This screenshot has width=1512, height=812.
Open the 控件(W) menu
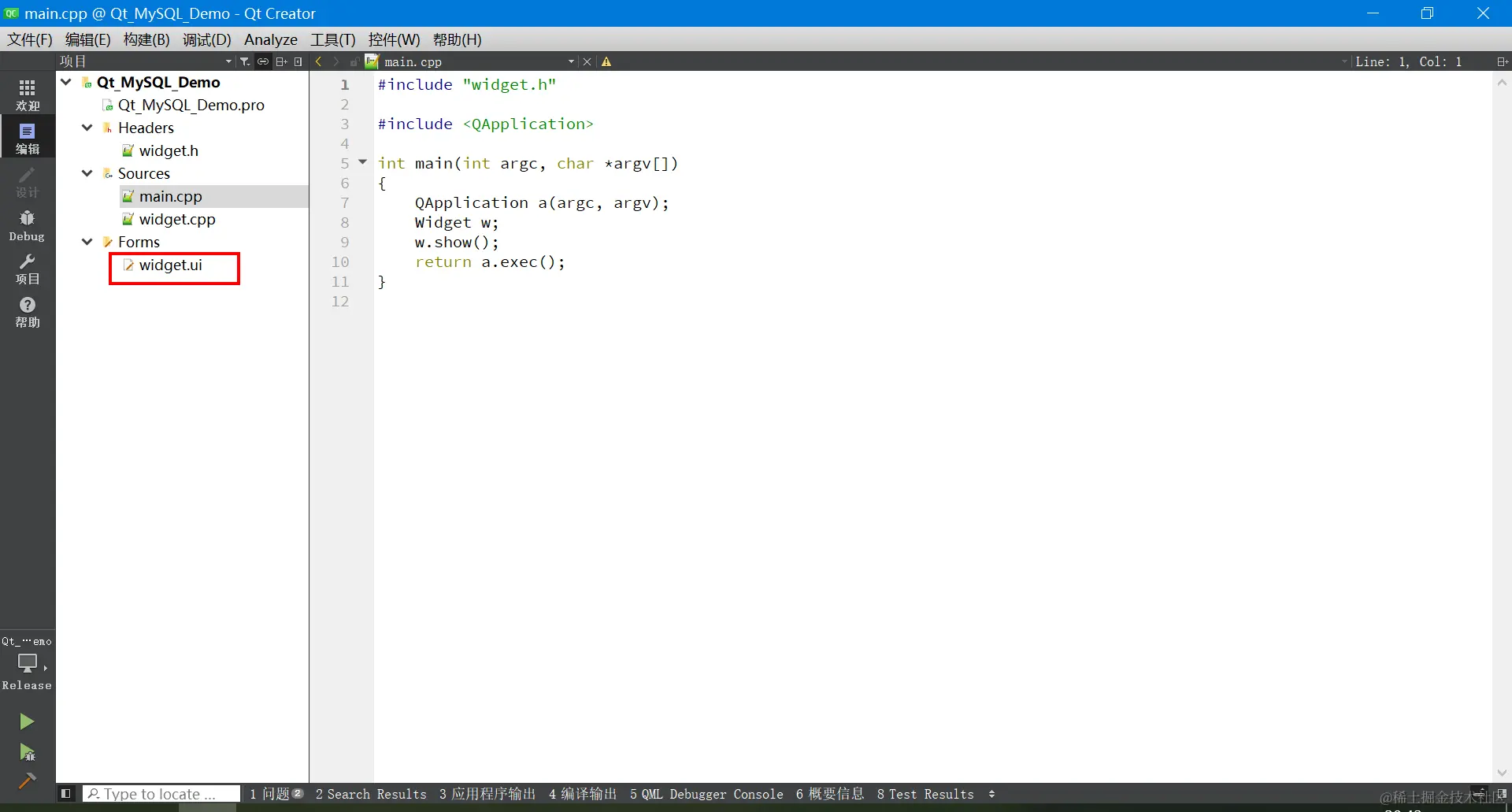click(x=395, y=39)
